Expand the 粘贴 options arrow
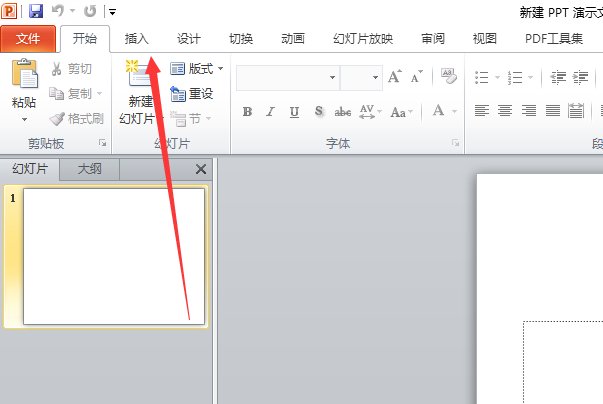The width and height of the screenshot is (603, 404). 24,120
